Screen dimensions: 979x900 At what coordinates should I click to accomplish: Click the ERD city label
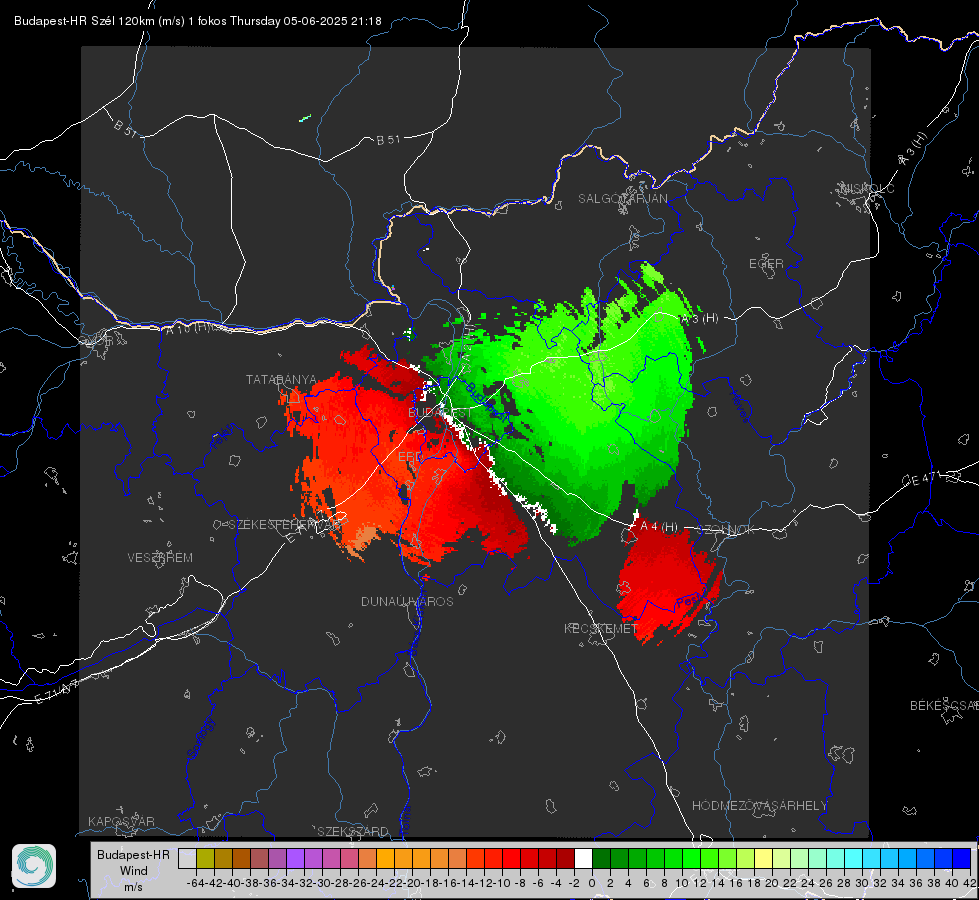coord(410,457)
